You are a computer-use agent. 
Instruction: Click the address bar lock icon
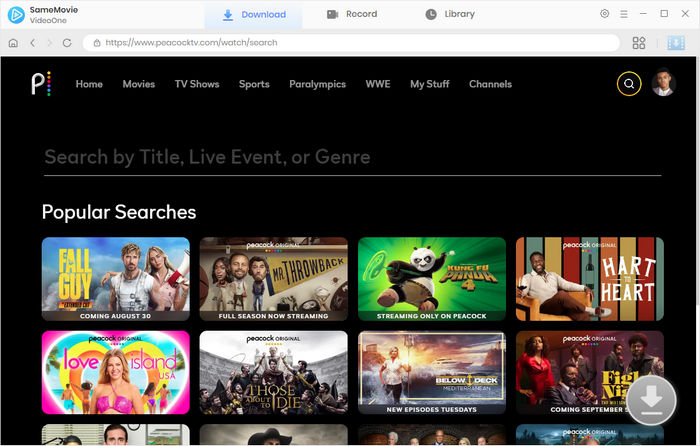click(x=96, y=43)
